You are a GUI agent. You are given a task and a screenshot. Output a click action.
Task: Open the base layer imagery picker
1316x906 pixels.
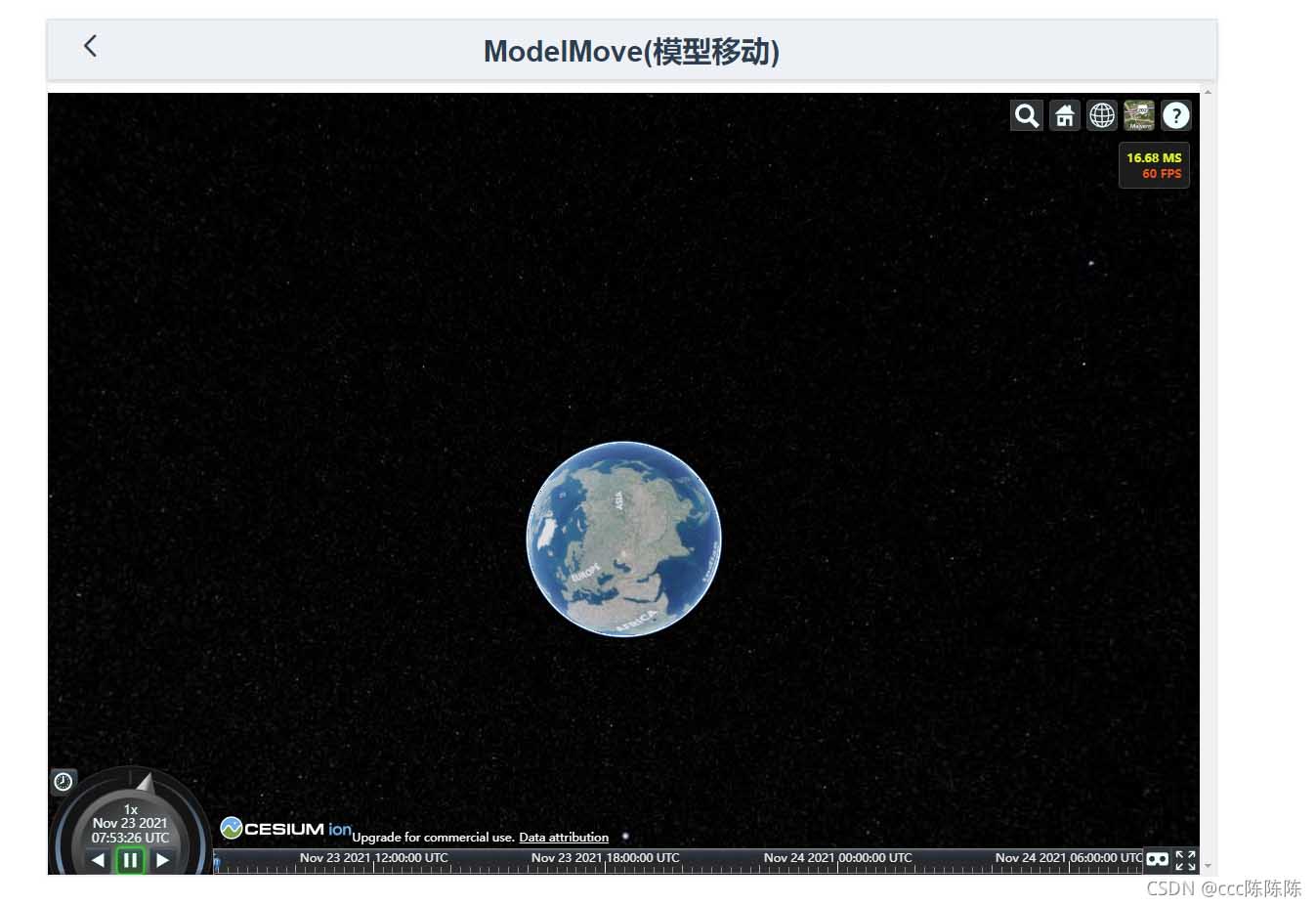(x=1139, y=115)
